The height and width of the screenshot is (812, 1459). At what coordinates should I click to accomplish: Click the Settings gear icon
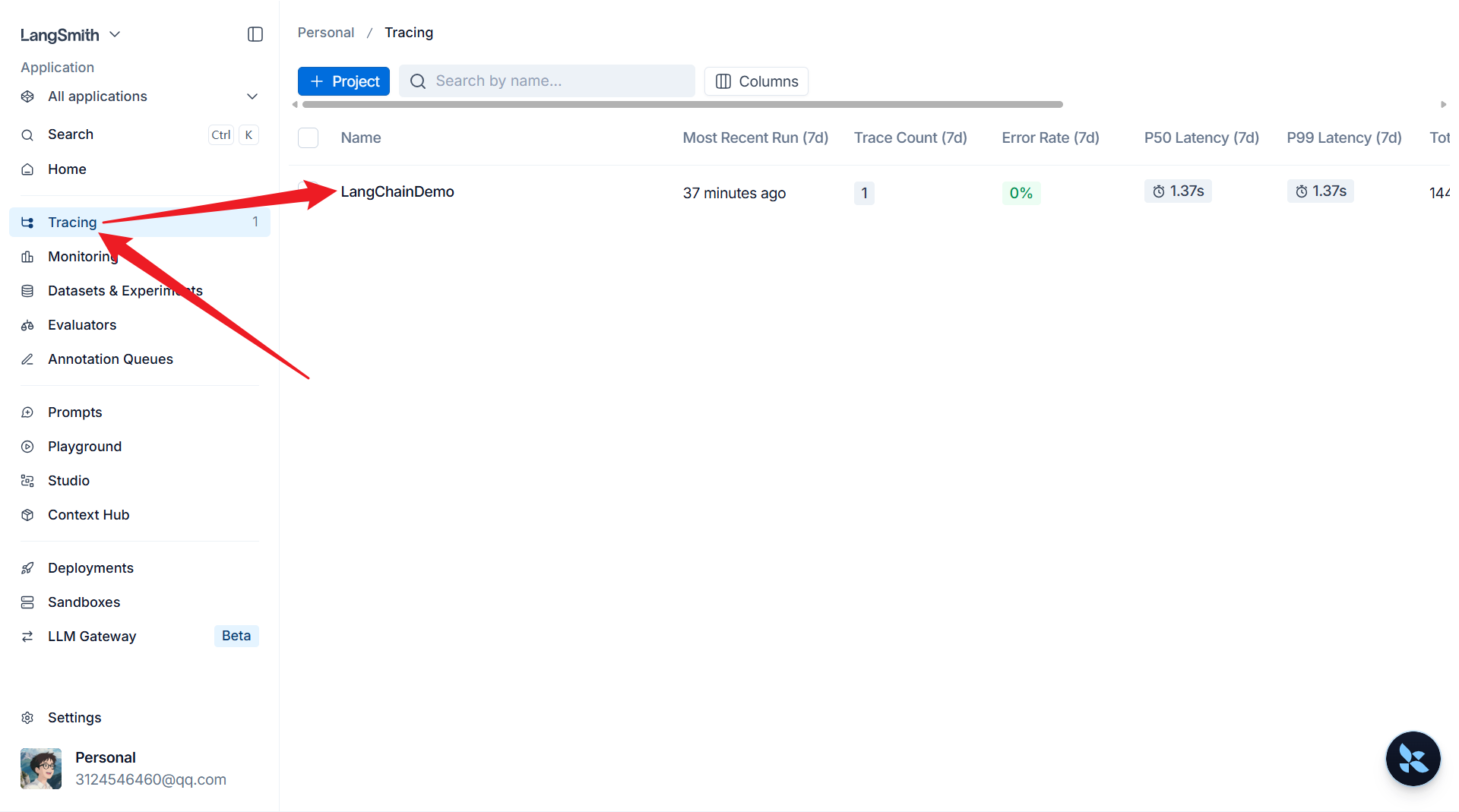[27, 718]
